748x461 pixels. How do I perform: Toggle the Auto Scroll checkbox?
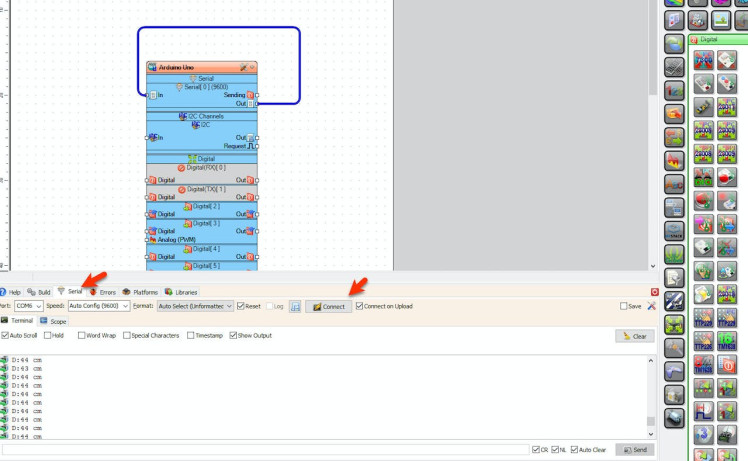coord(5,336)
